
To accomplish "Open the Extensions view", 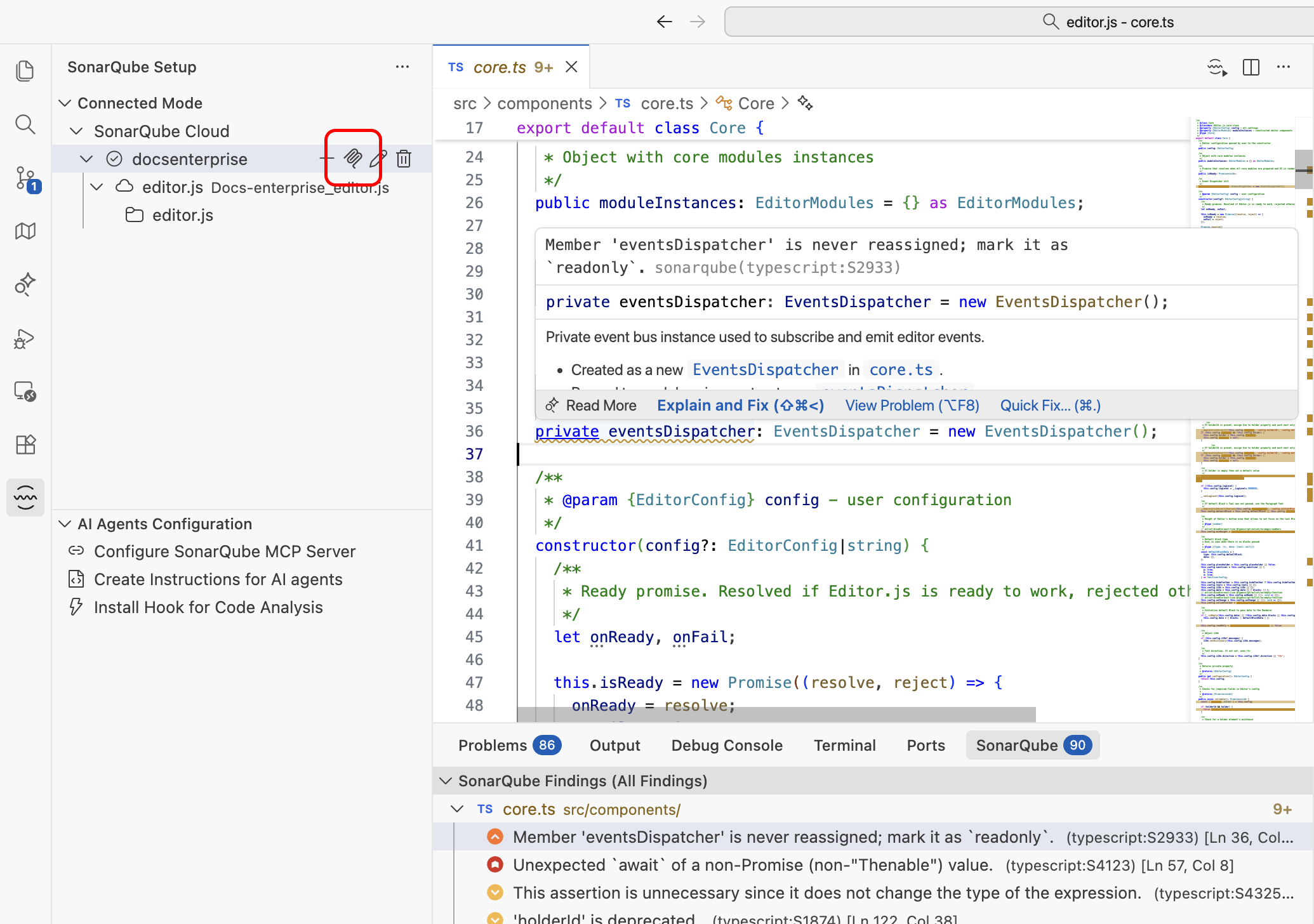I will pos(25,444).
